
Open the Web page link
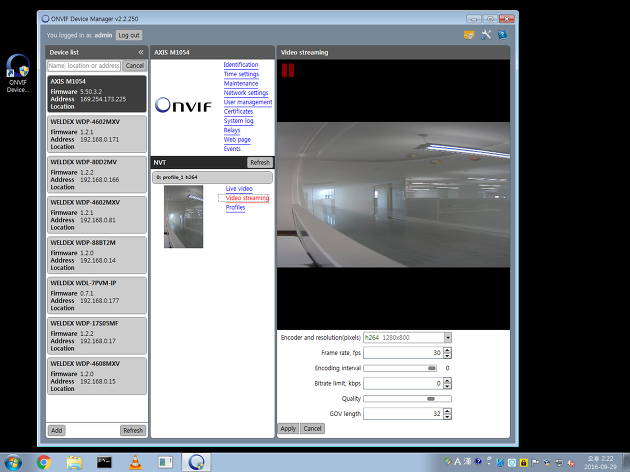click(x=237, y=139)
